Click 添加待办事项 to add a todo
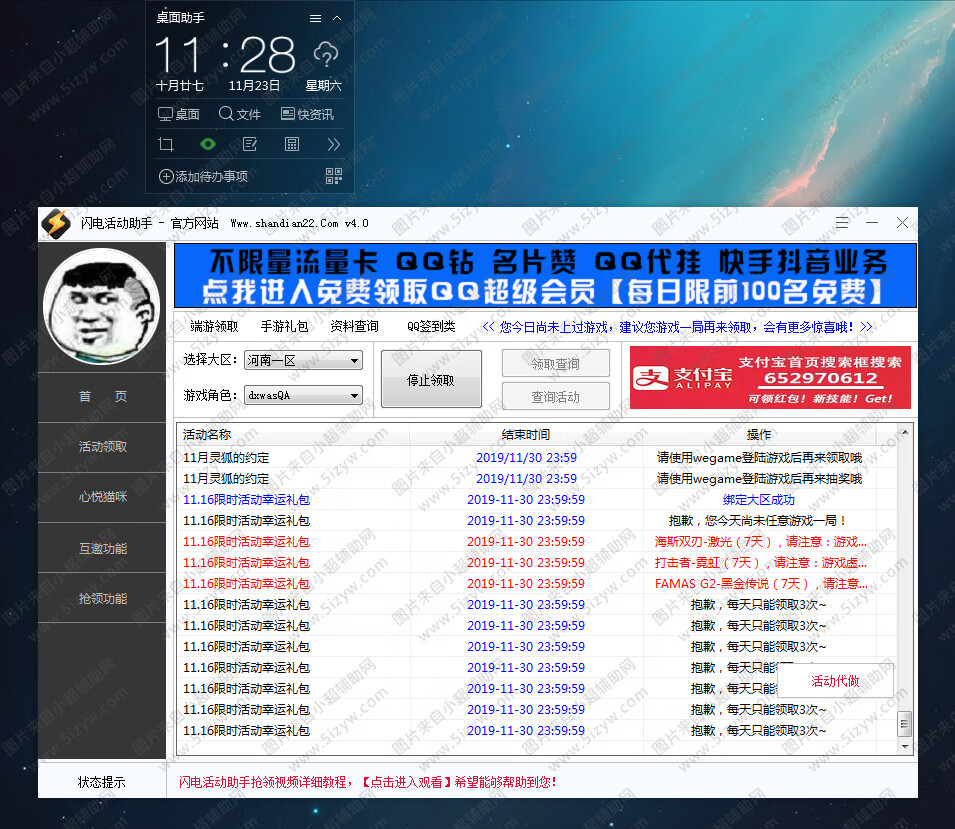The image size is (955, 829). pos(203,177)
